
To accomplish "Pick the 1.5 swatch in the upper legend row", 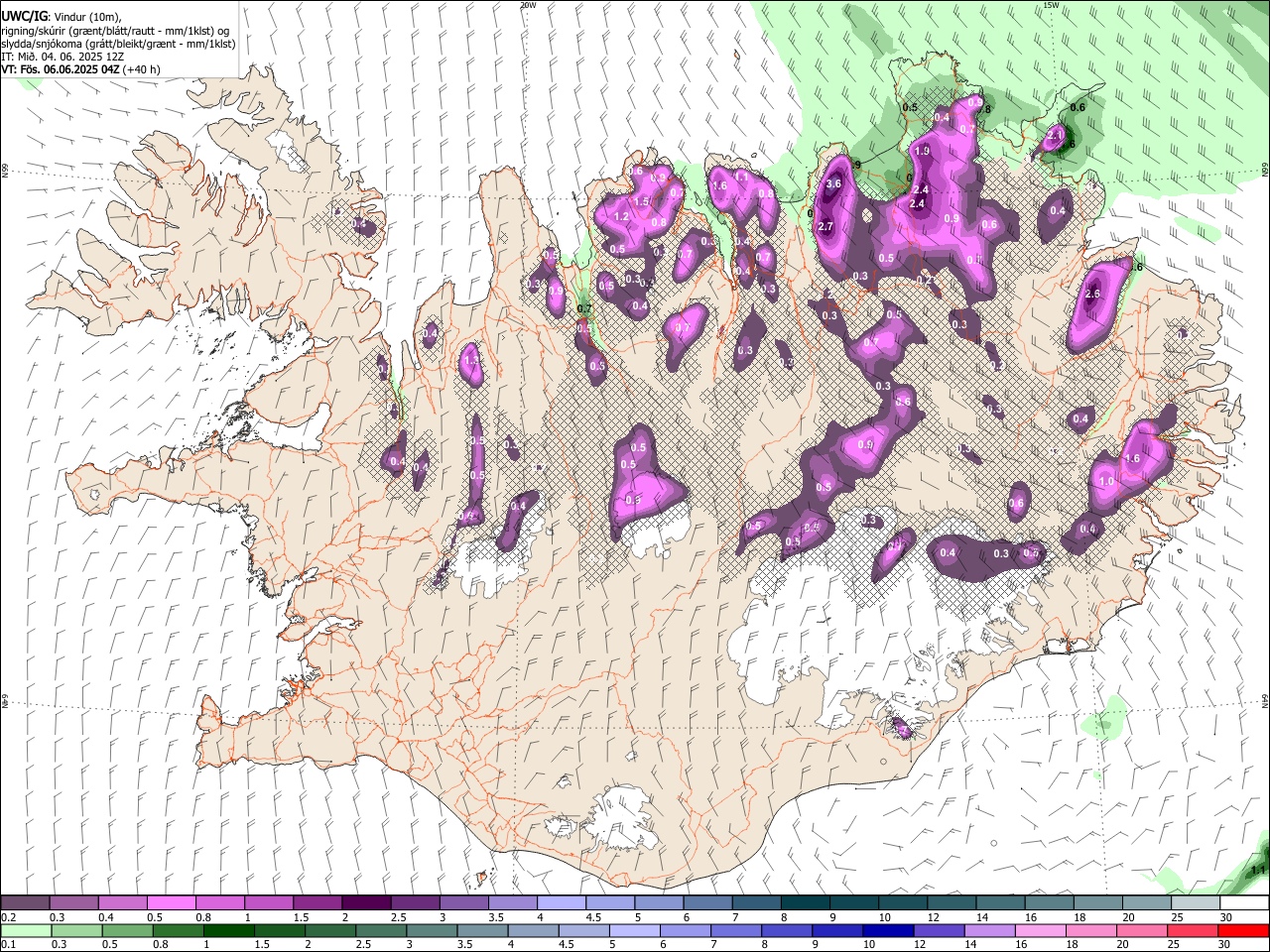I will [x=317, y=902].
